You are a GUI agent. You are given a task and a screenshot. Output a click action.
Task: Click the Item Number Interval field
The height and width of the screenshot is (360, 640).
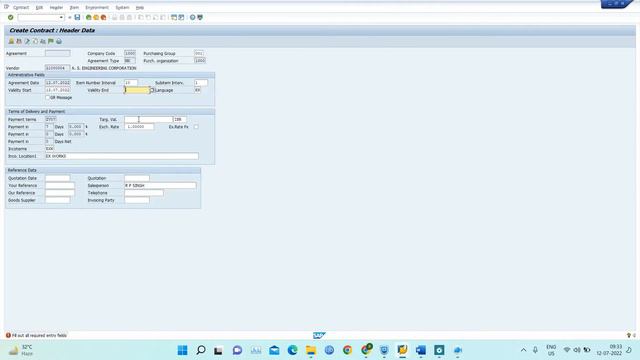(131, 83)
